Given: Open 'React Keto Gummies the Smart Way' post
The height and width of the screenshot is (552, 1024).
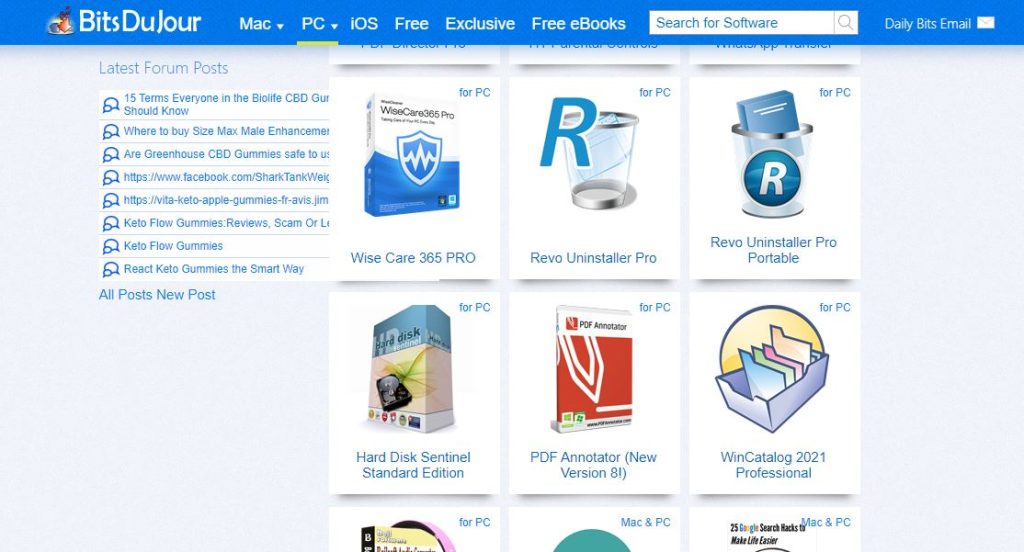Looking at the screenshot, I should pyautogui.click(x=214, y=269).
